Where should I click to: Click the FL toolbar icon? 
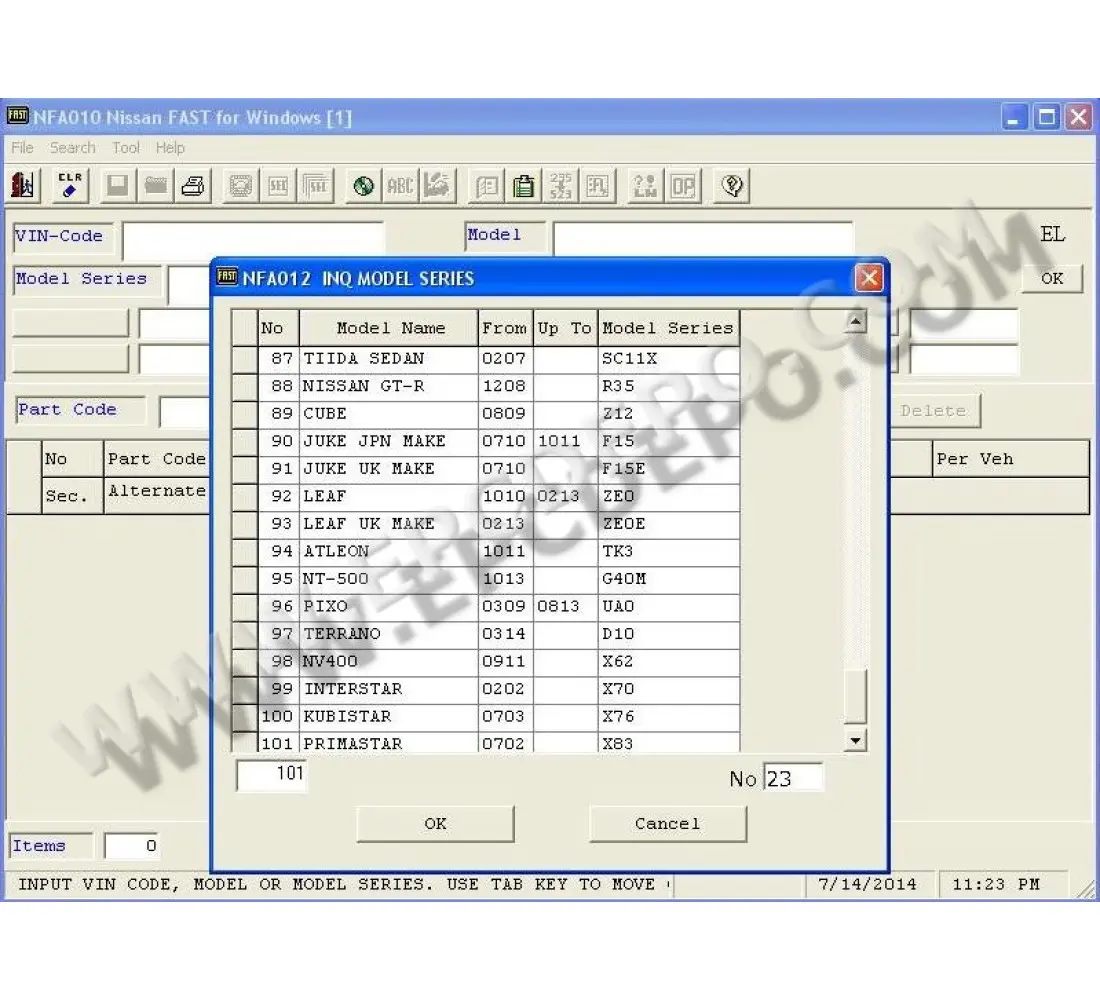598,186
